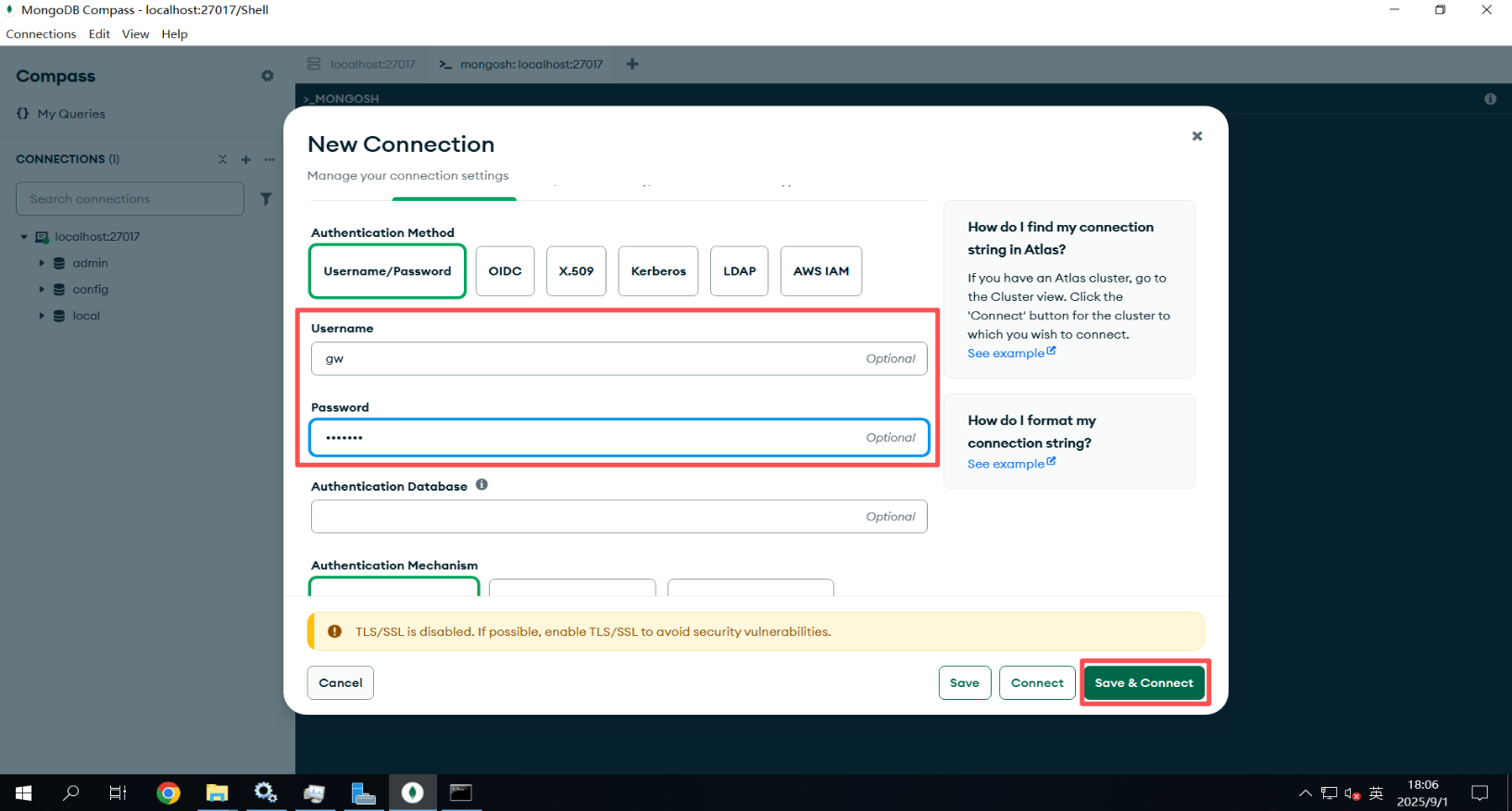Expand the admin database
Viewport: 1512px width, 811px height.
tap(42, 264)
